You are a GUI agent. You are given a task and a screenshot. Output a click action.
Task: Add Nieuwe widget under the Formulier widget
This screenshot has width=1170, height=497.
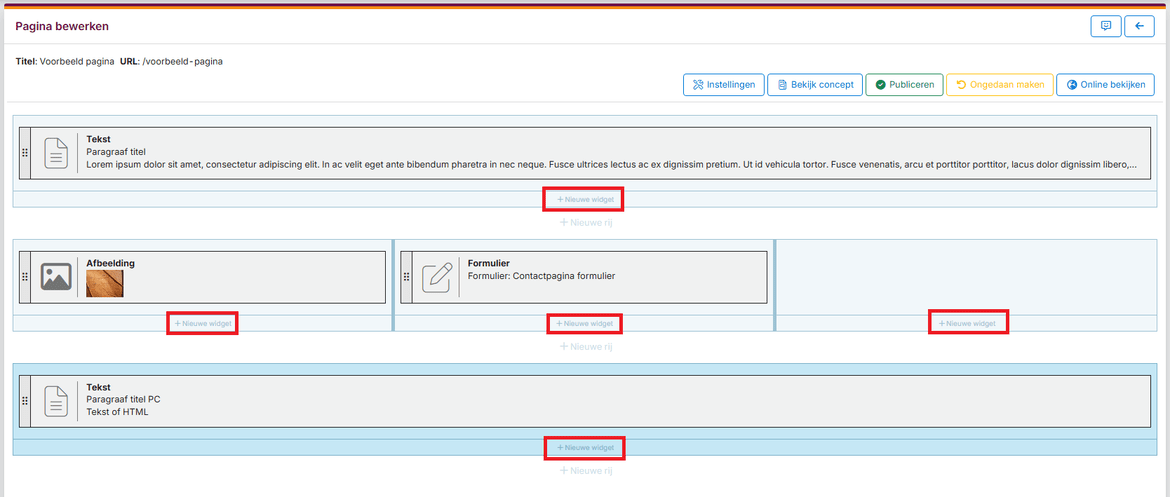[x=585, y=323]
